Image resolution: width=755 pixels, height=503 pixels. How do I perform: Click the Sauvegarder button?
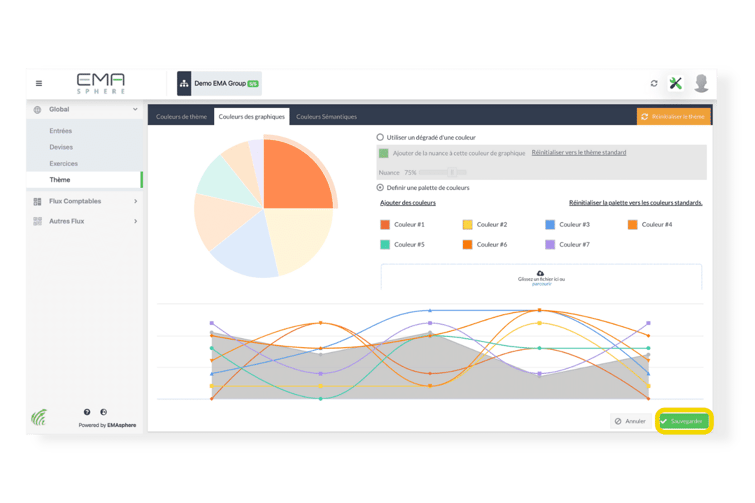pos(684,421)
